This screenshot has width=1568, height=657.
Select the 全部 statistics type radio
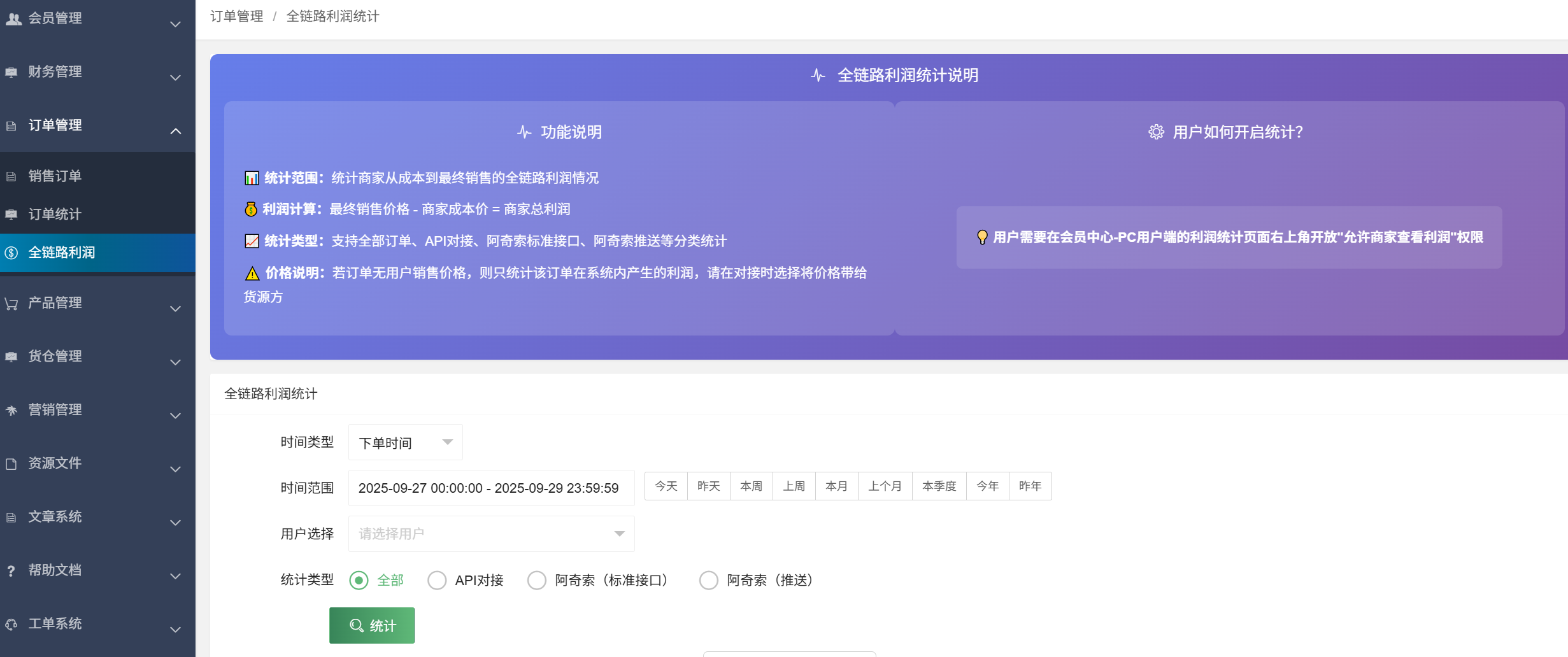(x=359, y=581)
